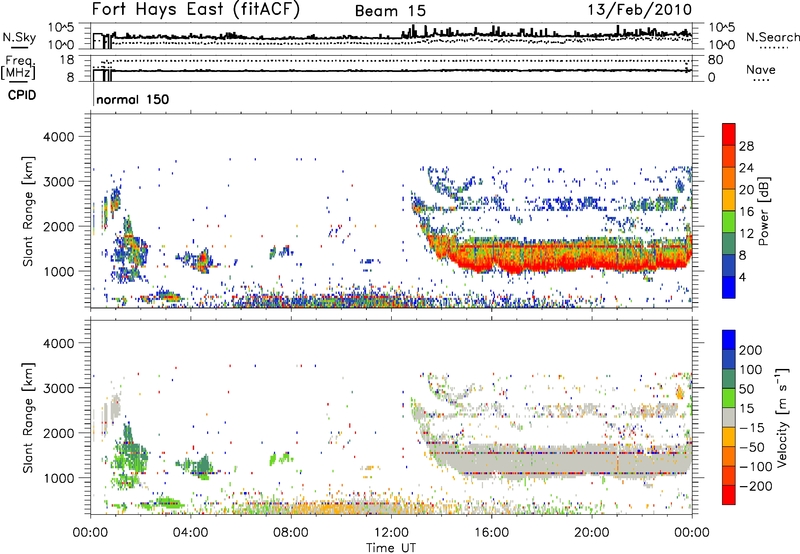The height and width of the screenshot is (554, 800).
Task: Click the '12:00' time axis tick label
Action: (391, 533)
